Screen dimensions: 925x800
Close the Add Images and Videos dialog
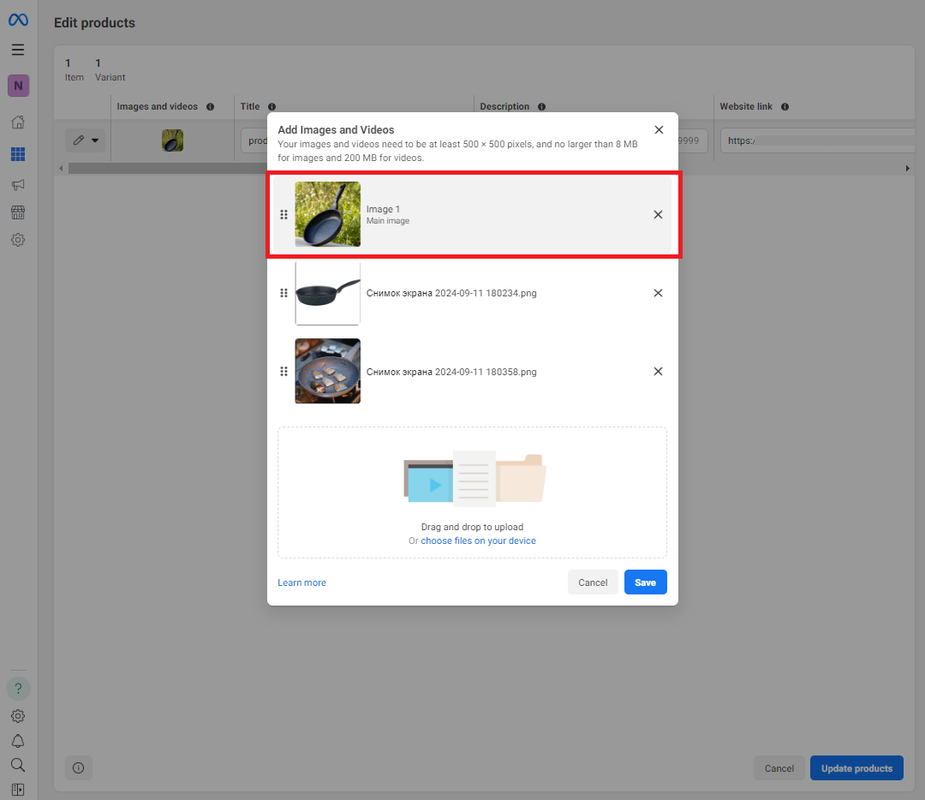point(659,130)
